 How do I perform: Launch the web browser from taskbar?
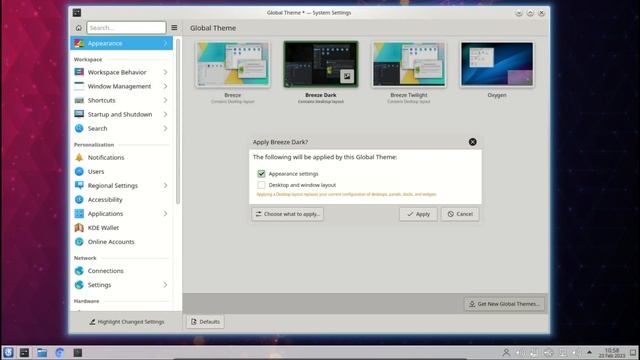60,352
